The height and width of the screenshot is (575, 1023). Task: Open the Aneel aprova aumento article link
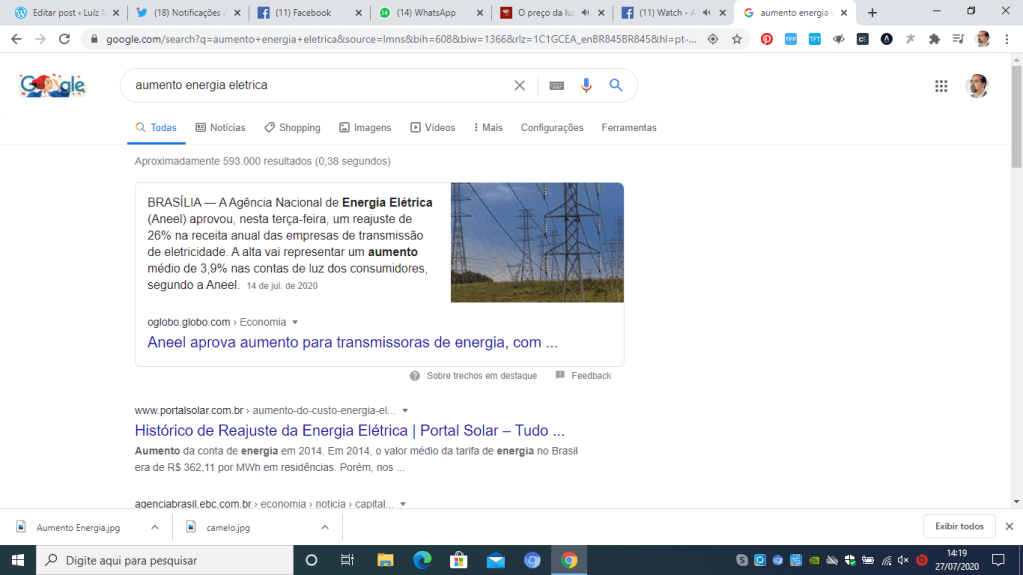(x=352, y=342)
